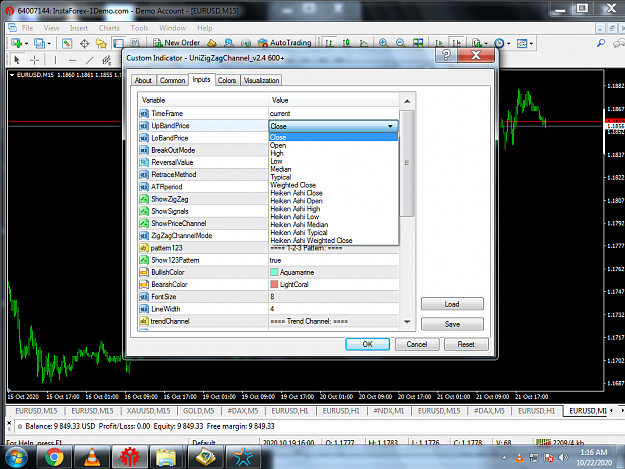Switch to the About tab
625x469 pixels.
pos(143,80)
